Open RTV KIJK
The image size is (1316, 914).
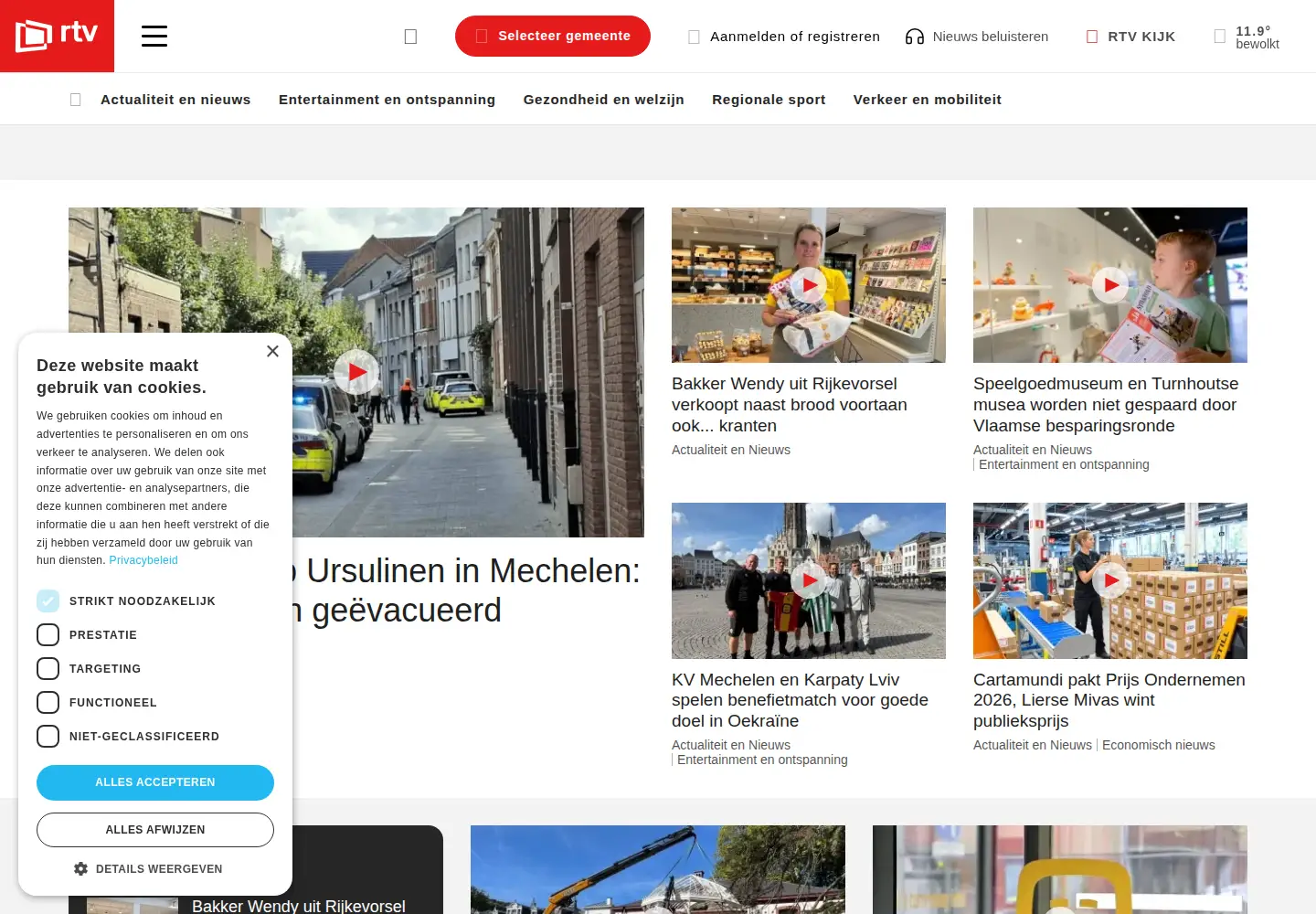tap(1130, 37)
